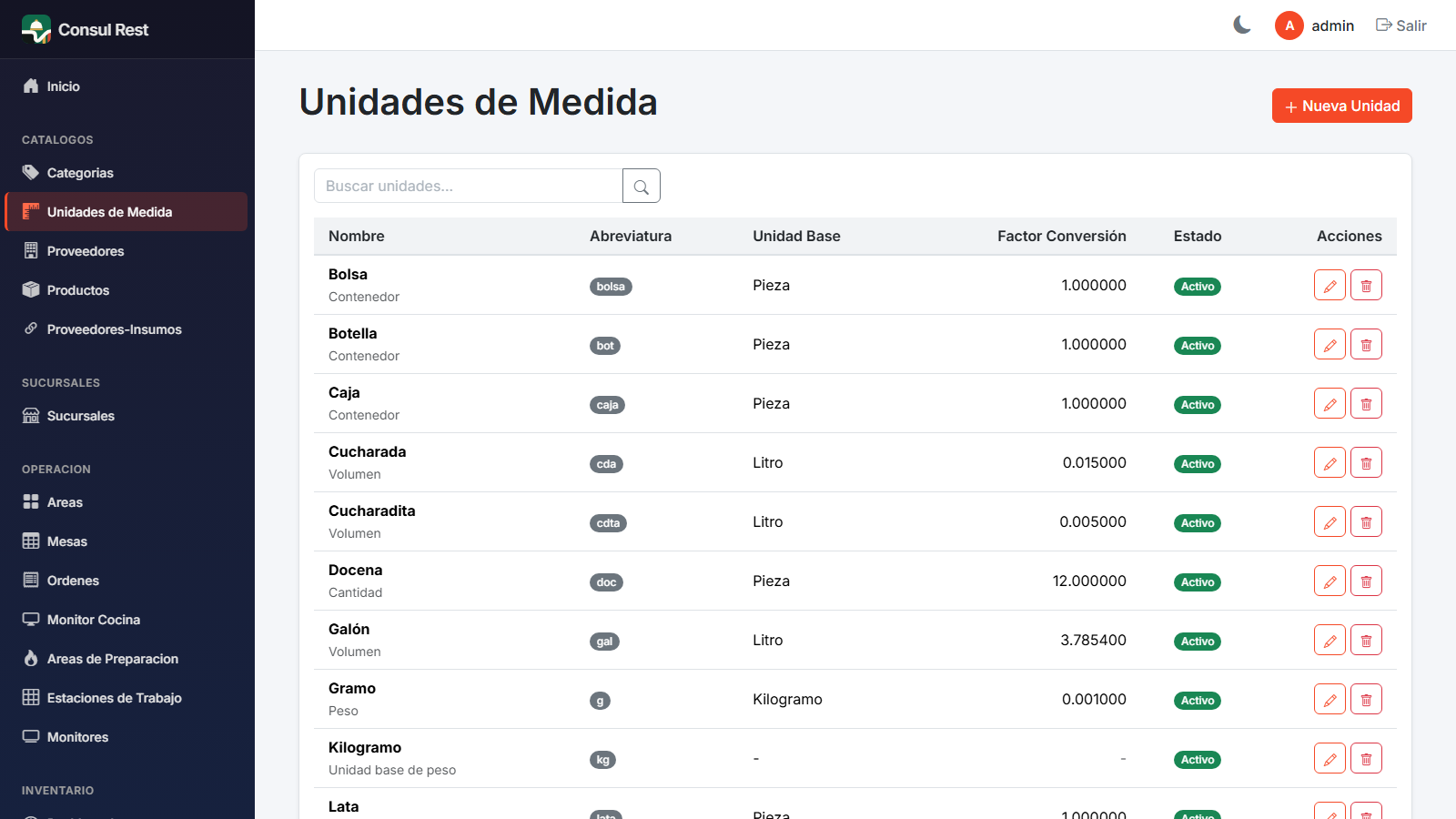Click the Activo badge in Gramo row
1456x819 pixels.
tap(1198, 701)
